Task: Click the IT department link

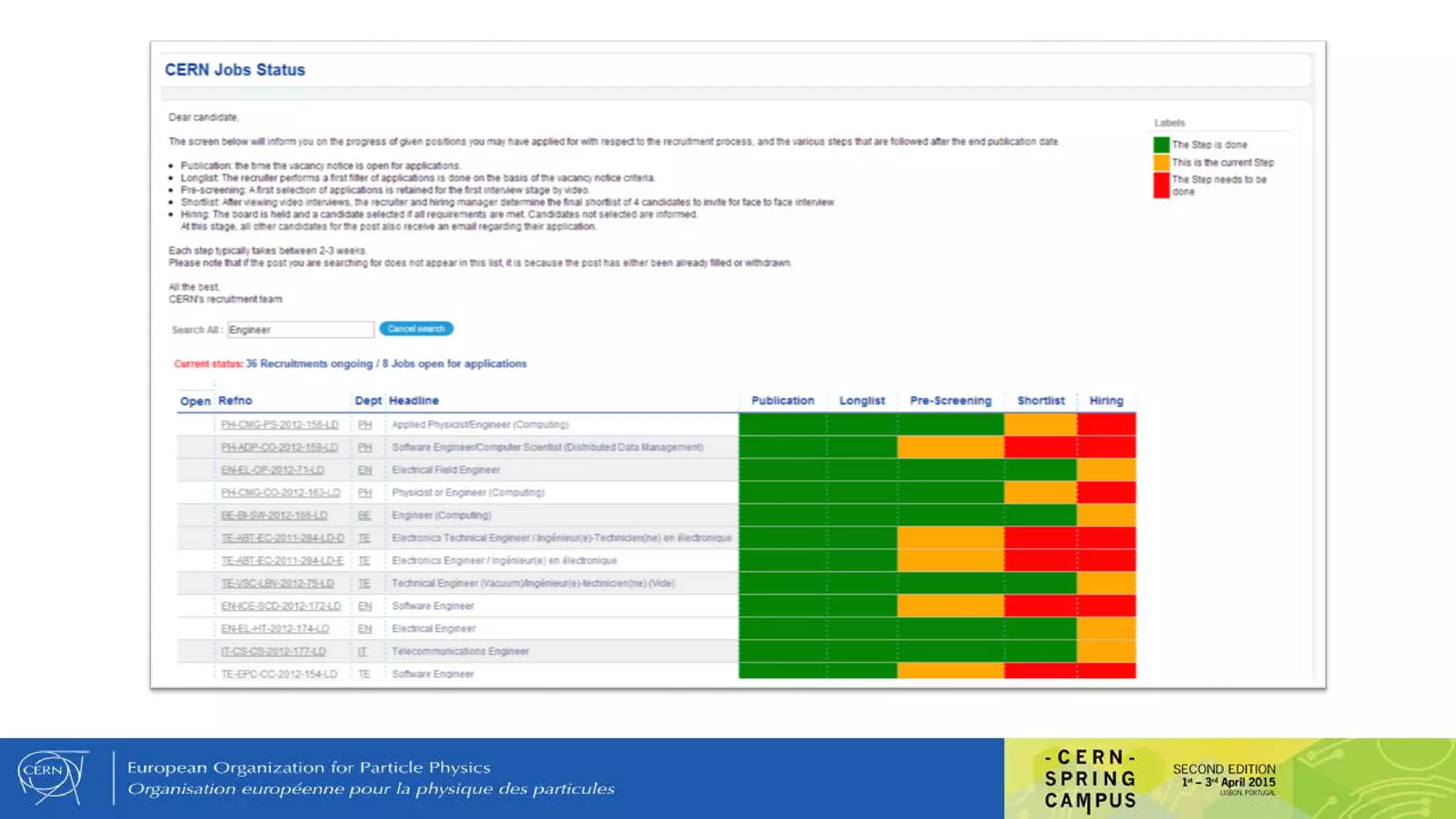Action: (x=363, y=651)
